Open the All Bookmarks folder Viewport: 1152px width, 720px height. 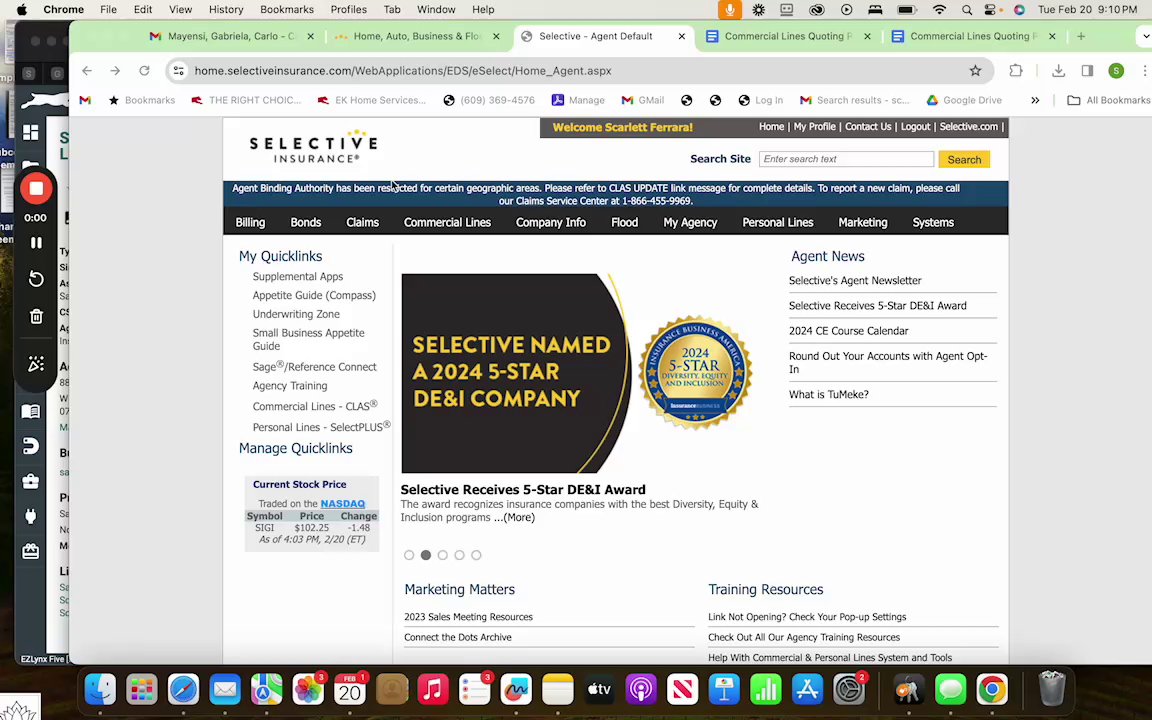coord(1109,100)
